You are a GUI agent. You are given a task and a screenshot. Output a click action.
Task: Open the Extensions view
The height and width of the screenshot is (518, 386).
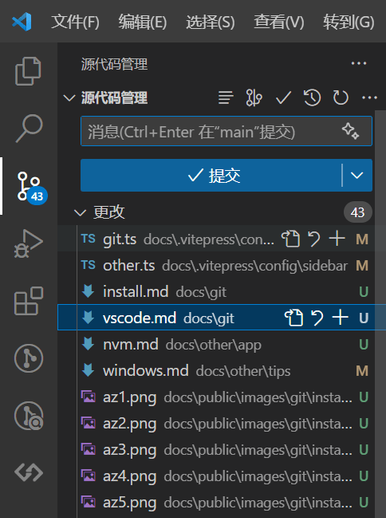point(29,301)
